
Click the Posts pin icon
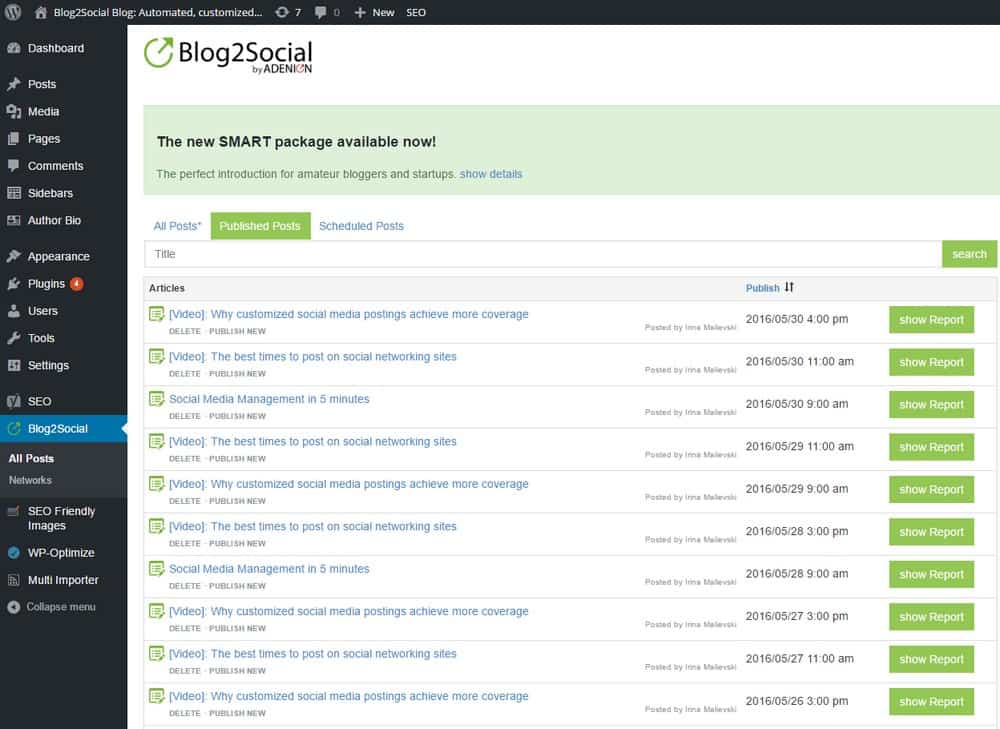(x=13, y=84)
